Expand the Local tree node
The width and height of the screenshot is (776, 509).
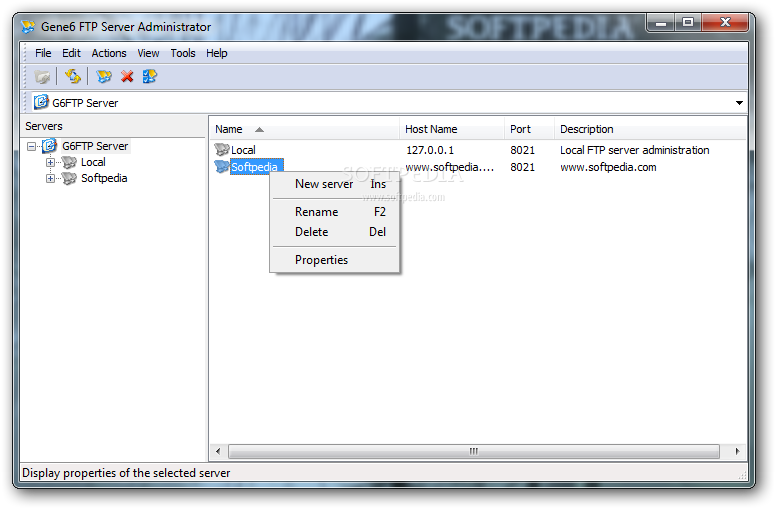pos(50,162)
